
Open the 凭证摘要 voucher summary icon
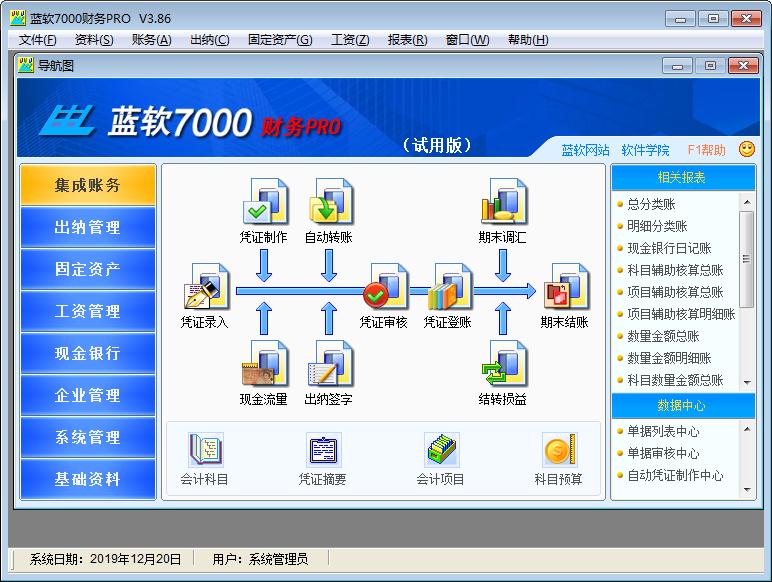323,449
